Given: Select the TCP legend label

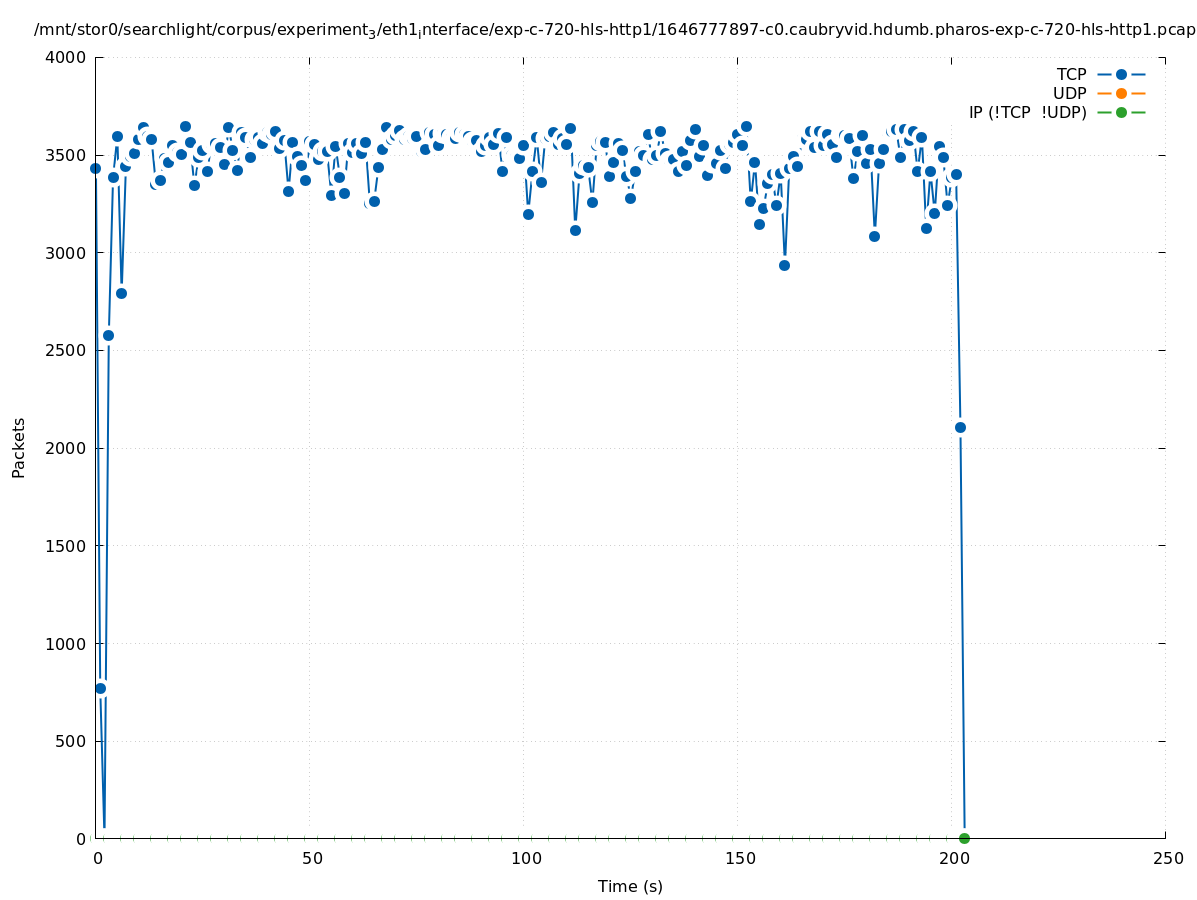Looking at the screenshot, I should [x=1071, y=74].
